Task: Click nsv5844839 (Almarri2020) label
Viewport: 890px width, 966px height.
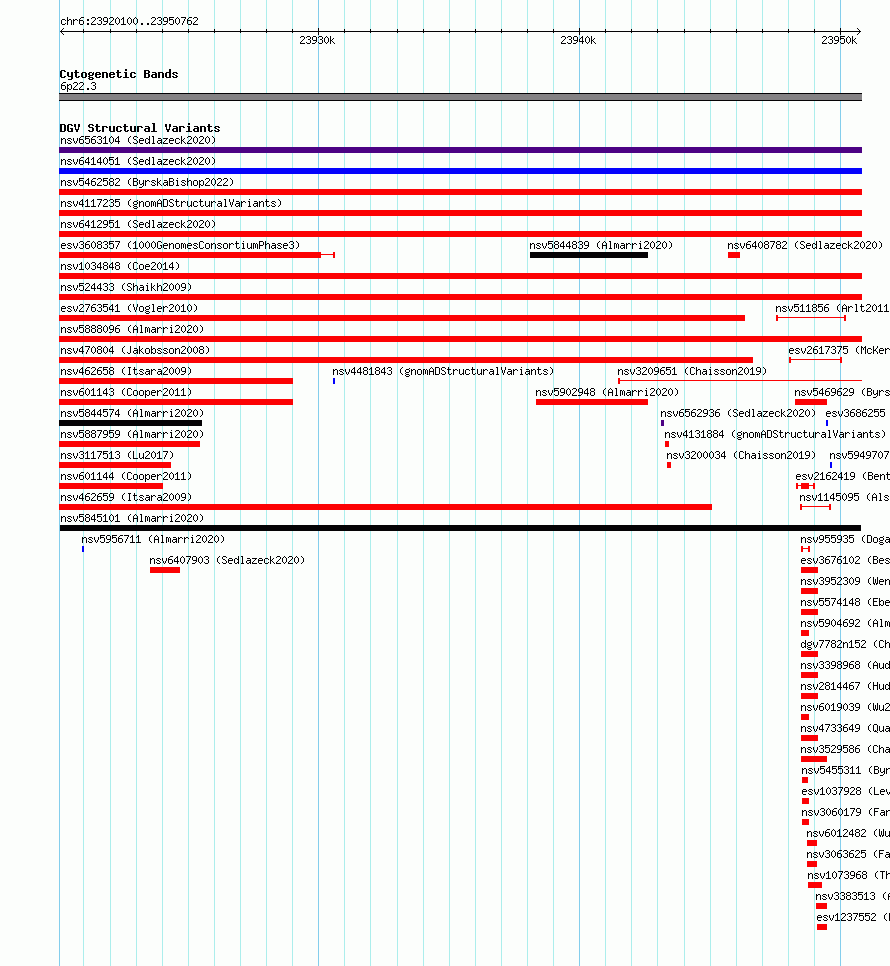Action: 601,245
